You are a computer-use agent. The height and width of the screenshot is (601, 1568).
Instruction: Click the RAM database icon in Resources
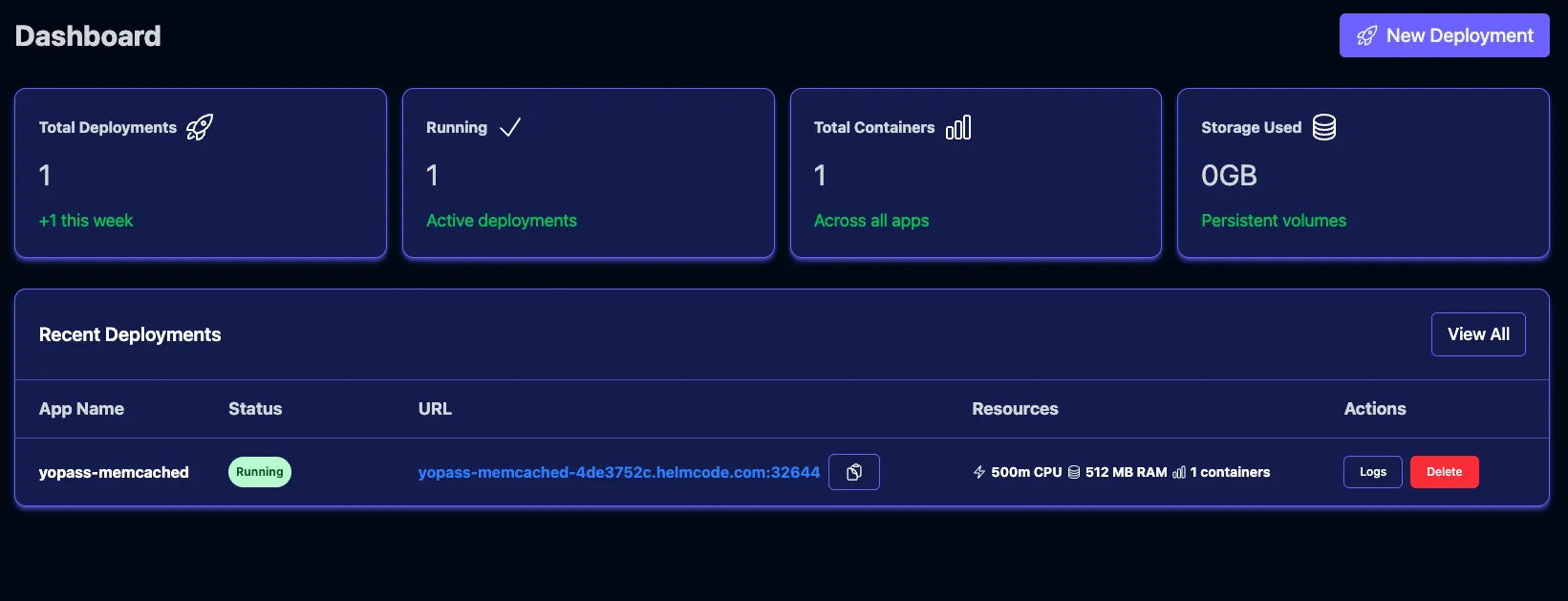(1074, 472)
